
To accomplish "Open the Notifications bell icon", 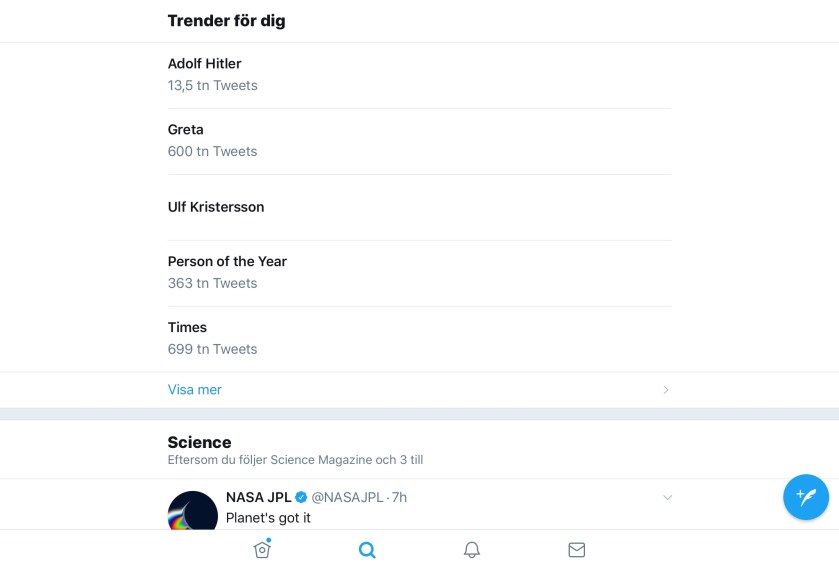I will pyautogui.click(x=472, y=549).
